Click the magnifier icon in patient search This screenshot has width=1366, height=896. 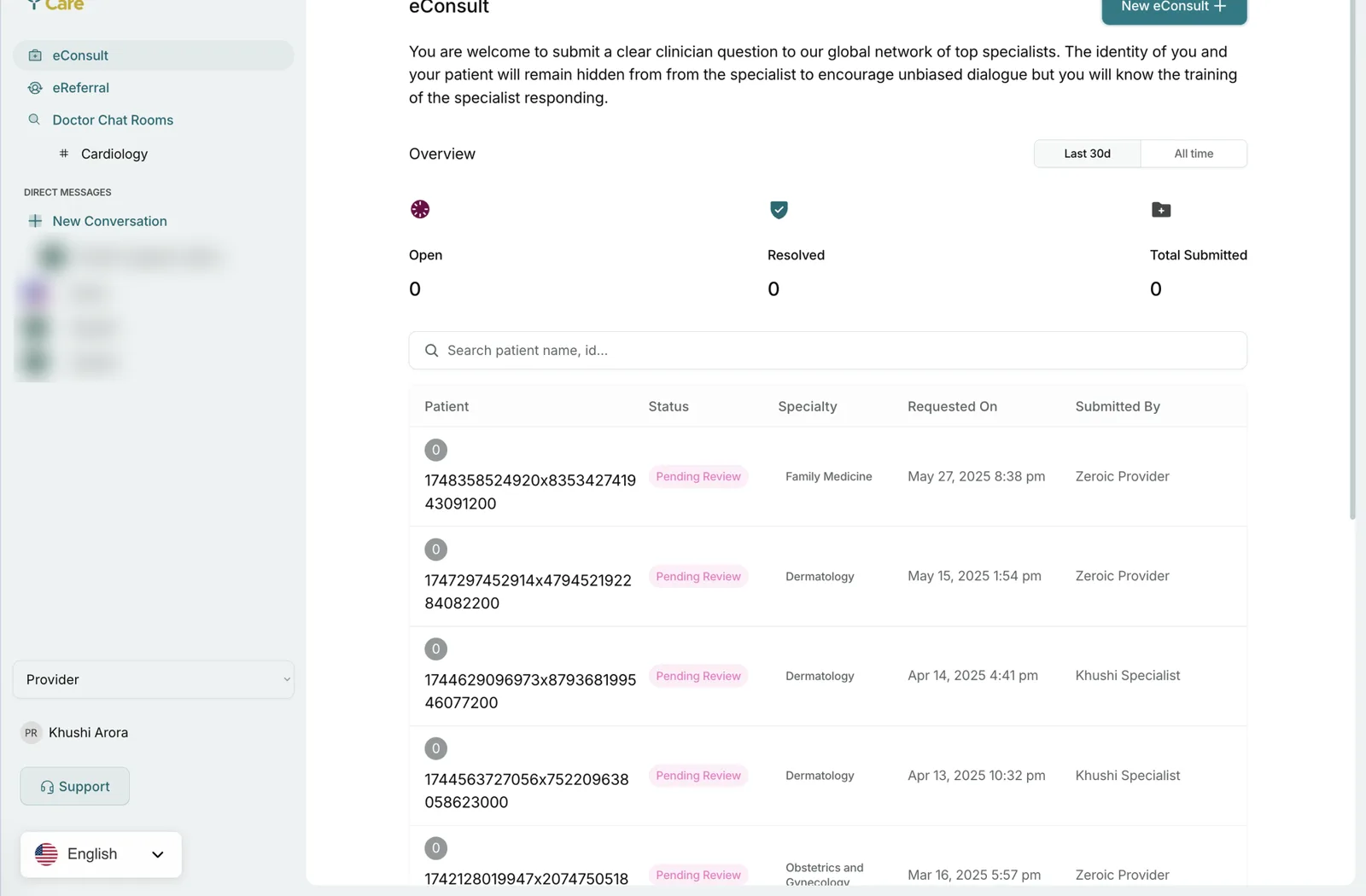coord(432,351)
